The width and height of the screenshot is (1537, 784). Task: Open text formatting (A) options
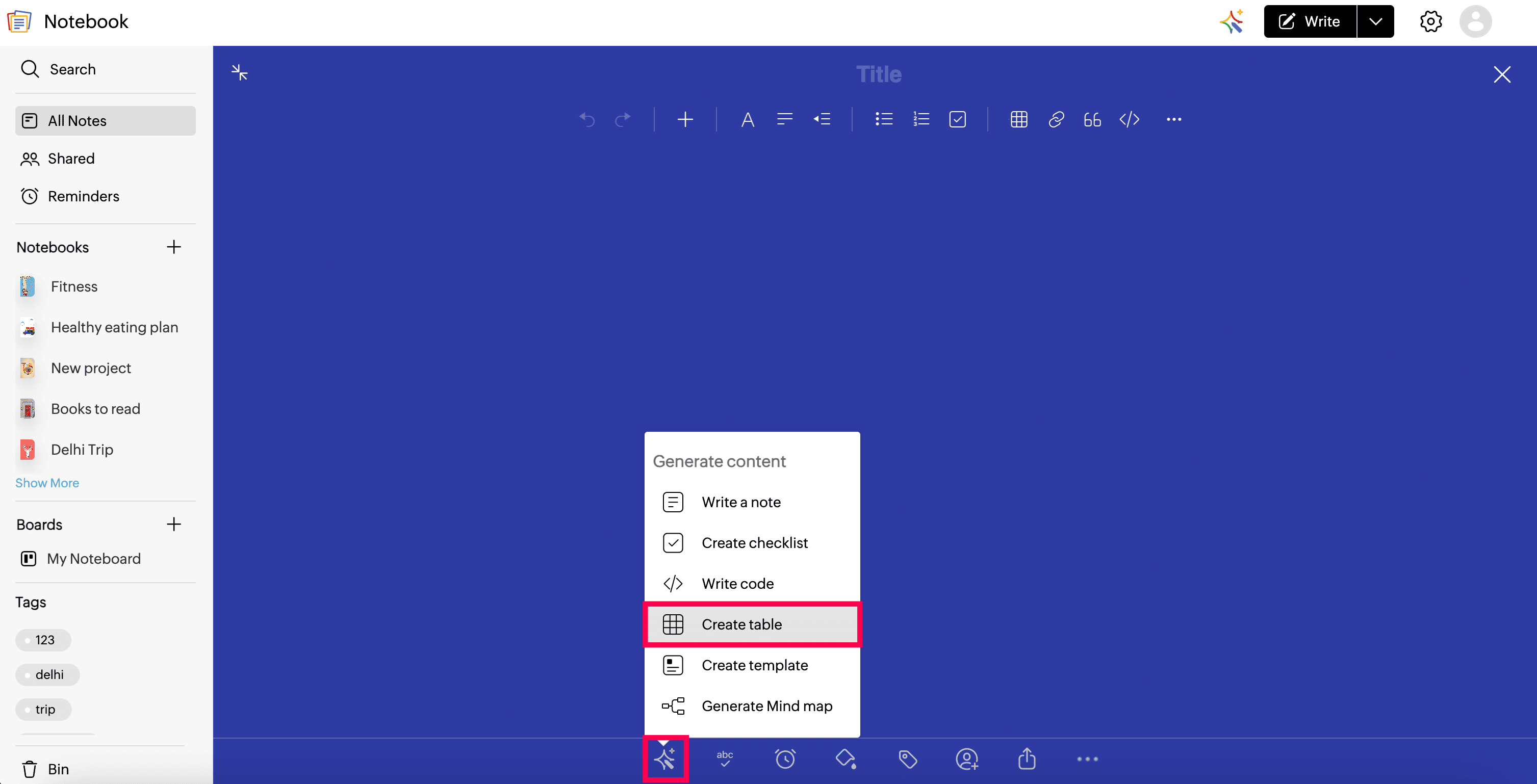747,119
